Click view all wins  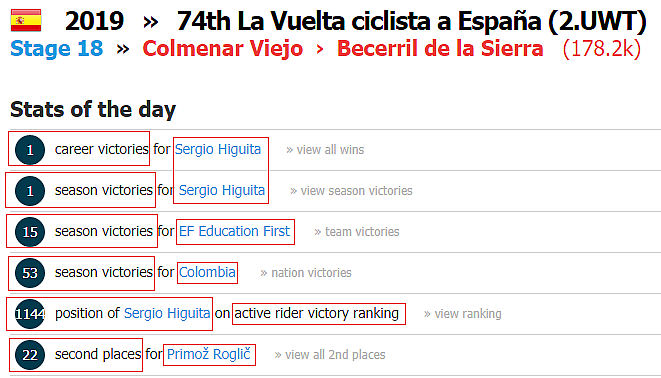[325, 150]
